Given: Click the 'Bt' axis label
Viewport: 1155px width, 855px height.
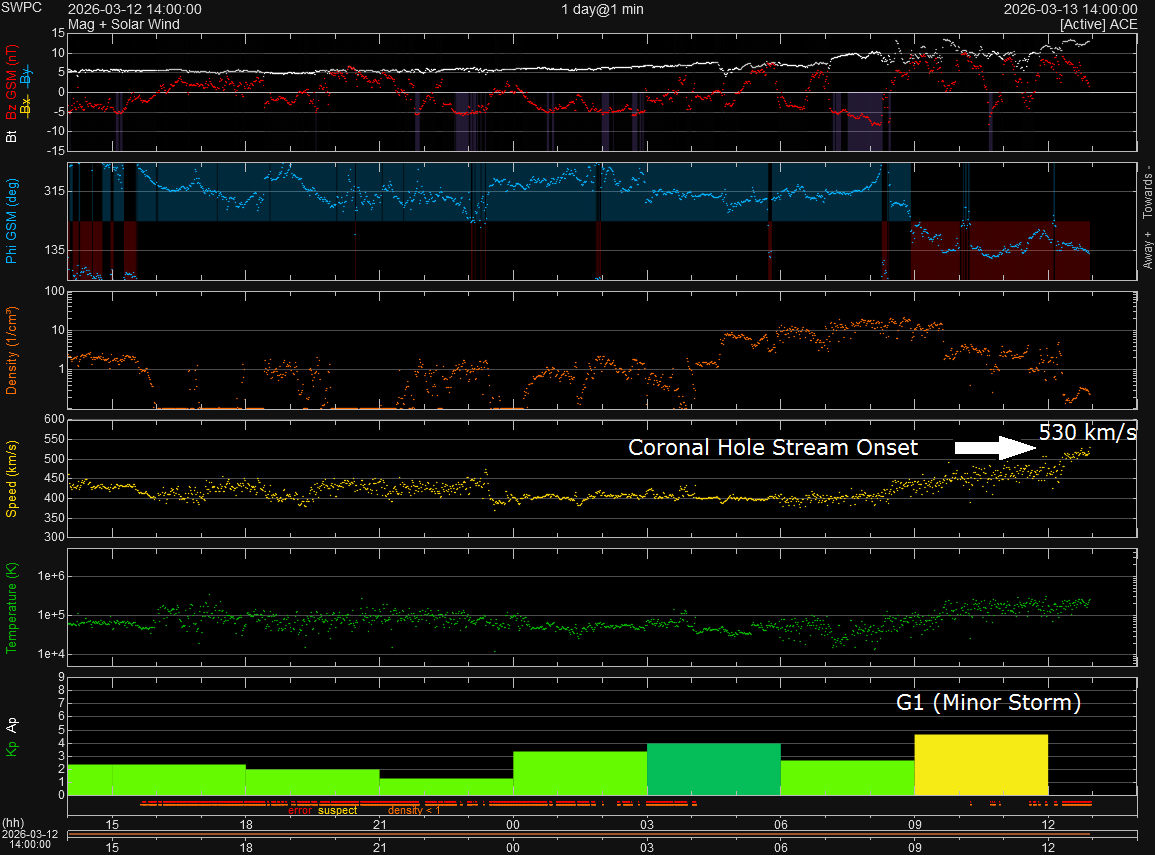Looking at the screenshot, I should coord(11,137).
